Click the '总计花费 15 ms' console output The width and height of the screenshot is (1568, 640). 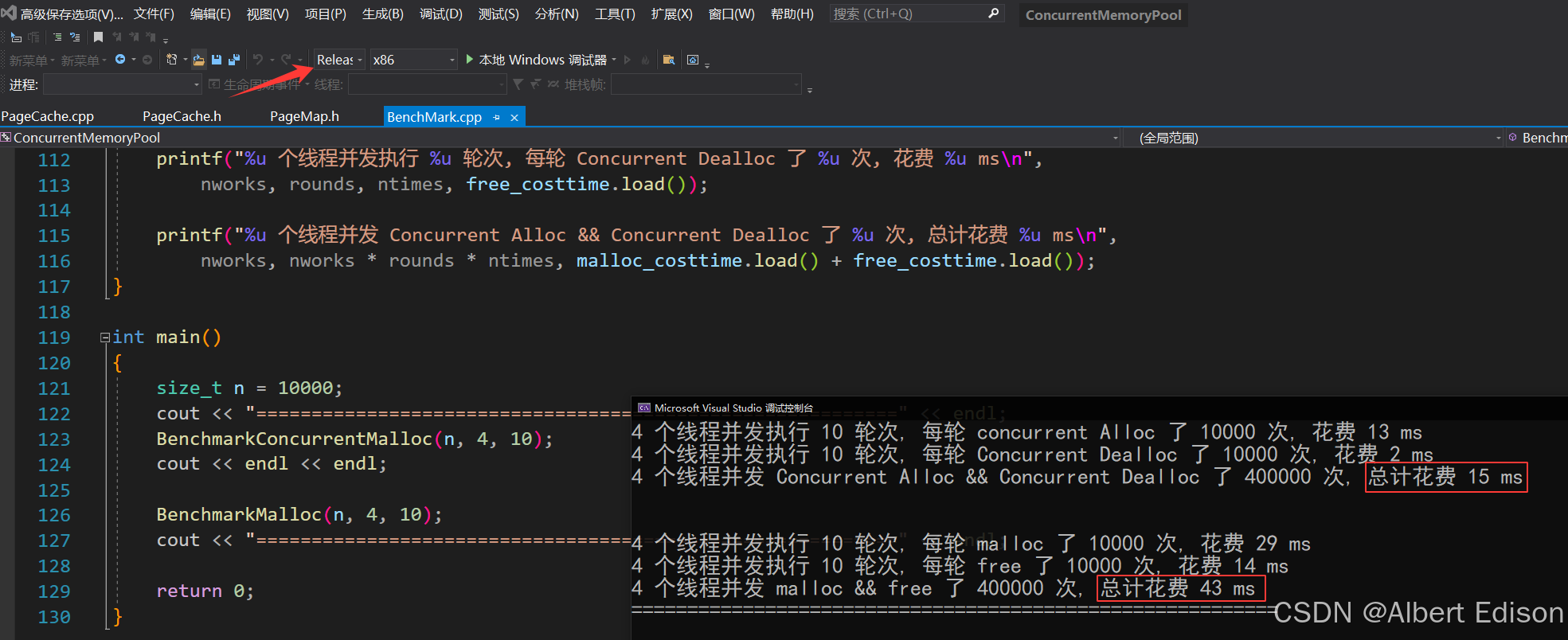(x=1446, y=477)
